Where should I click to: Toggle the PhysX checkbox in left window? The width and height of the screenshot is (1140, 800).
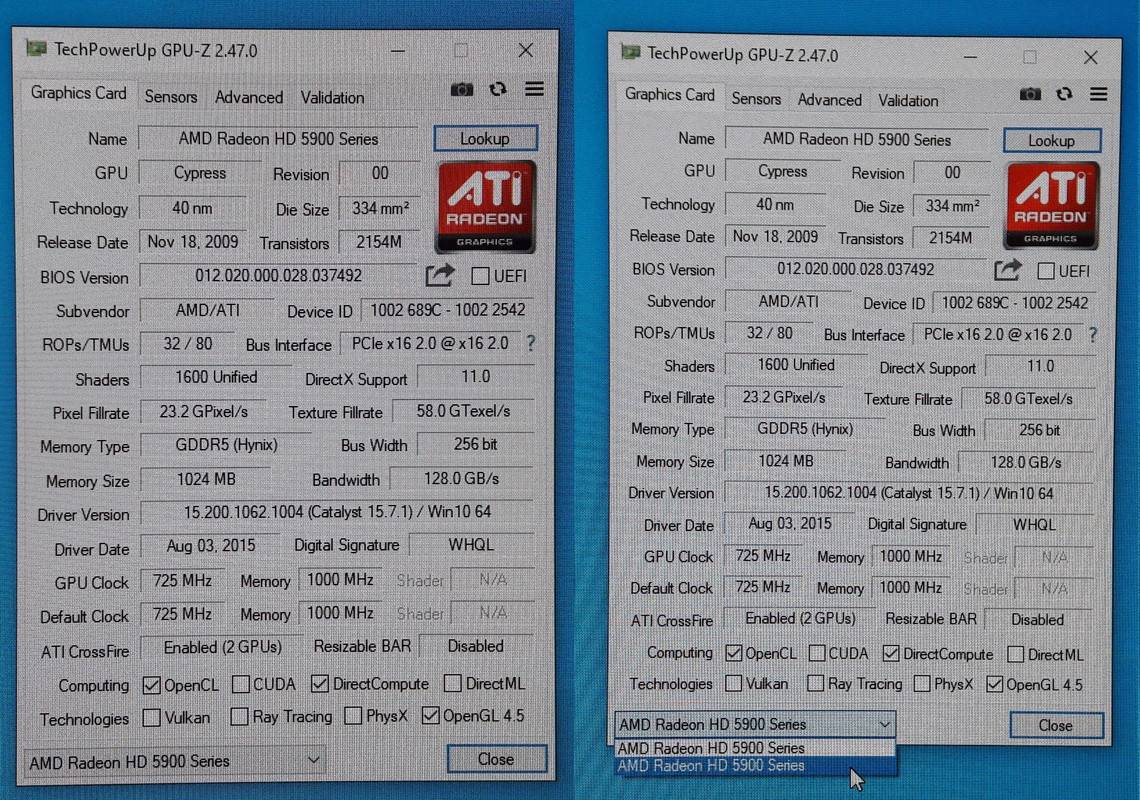click(353, 716)
